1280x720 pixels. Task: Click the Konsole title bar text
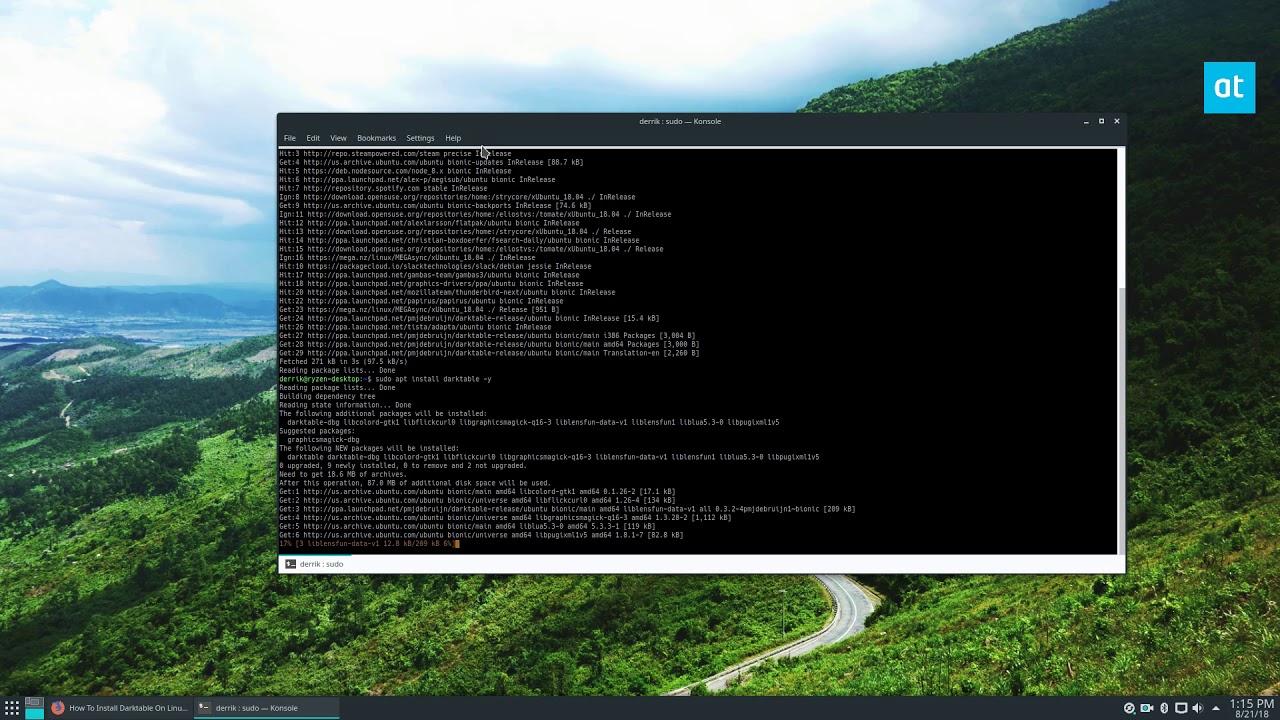pyautogui.click(x=680, y=121)
